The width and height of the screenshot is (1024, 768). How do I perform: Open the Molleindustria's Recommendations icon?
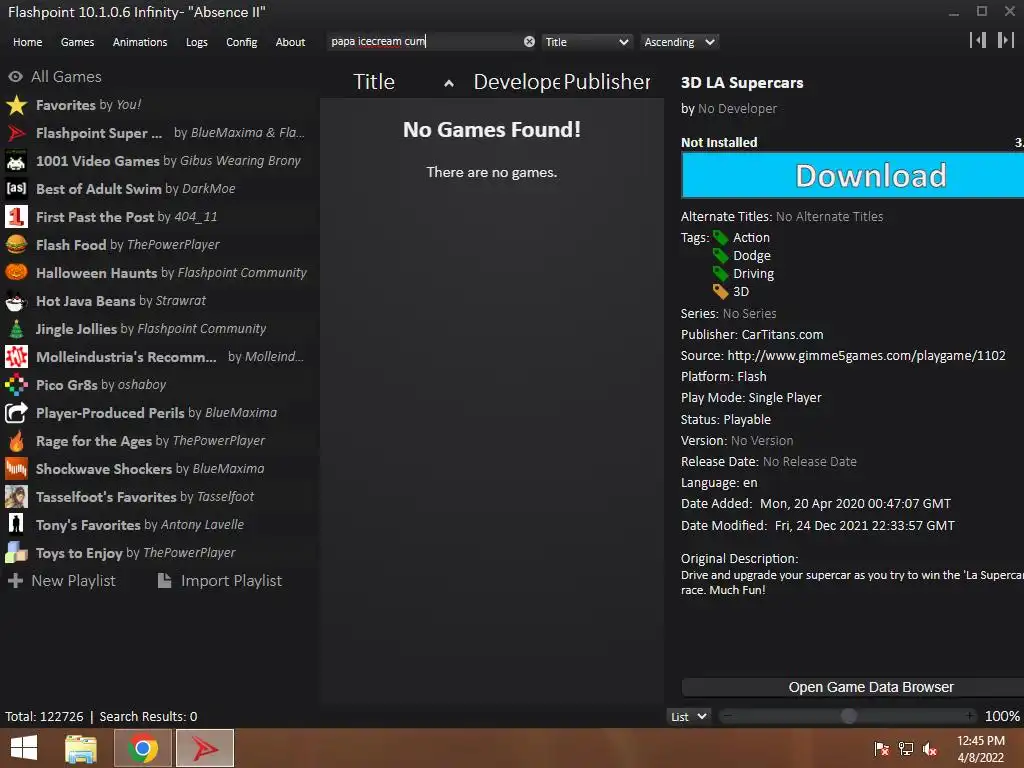[x=16, y=357]
